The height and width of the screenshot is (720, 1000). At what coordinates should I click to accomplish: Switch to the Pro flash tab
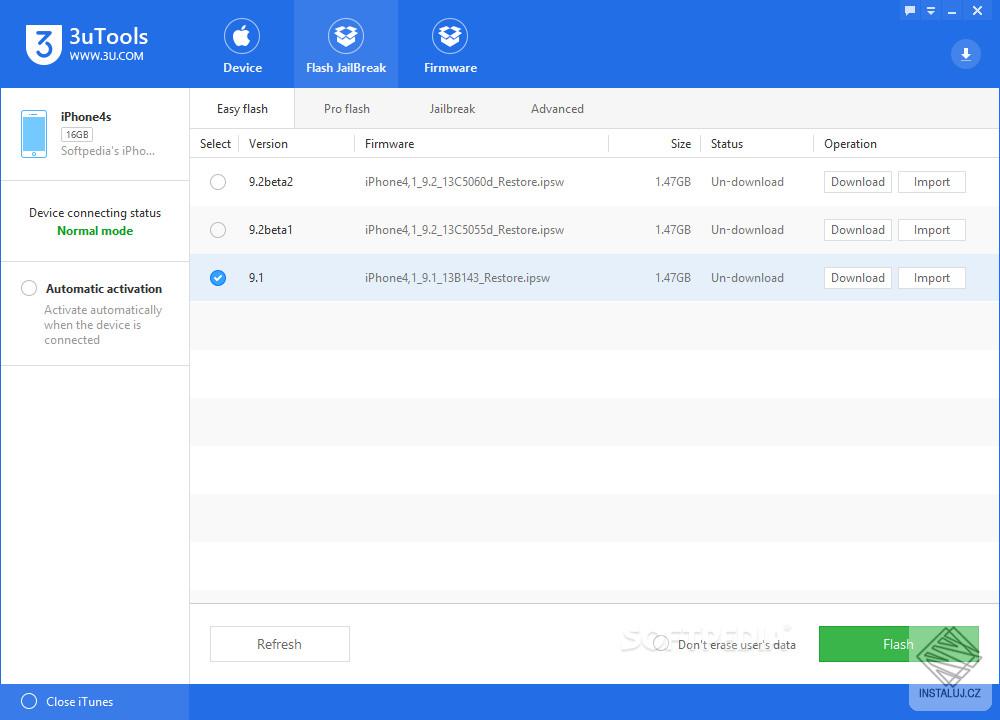tap(346, 108)
